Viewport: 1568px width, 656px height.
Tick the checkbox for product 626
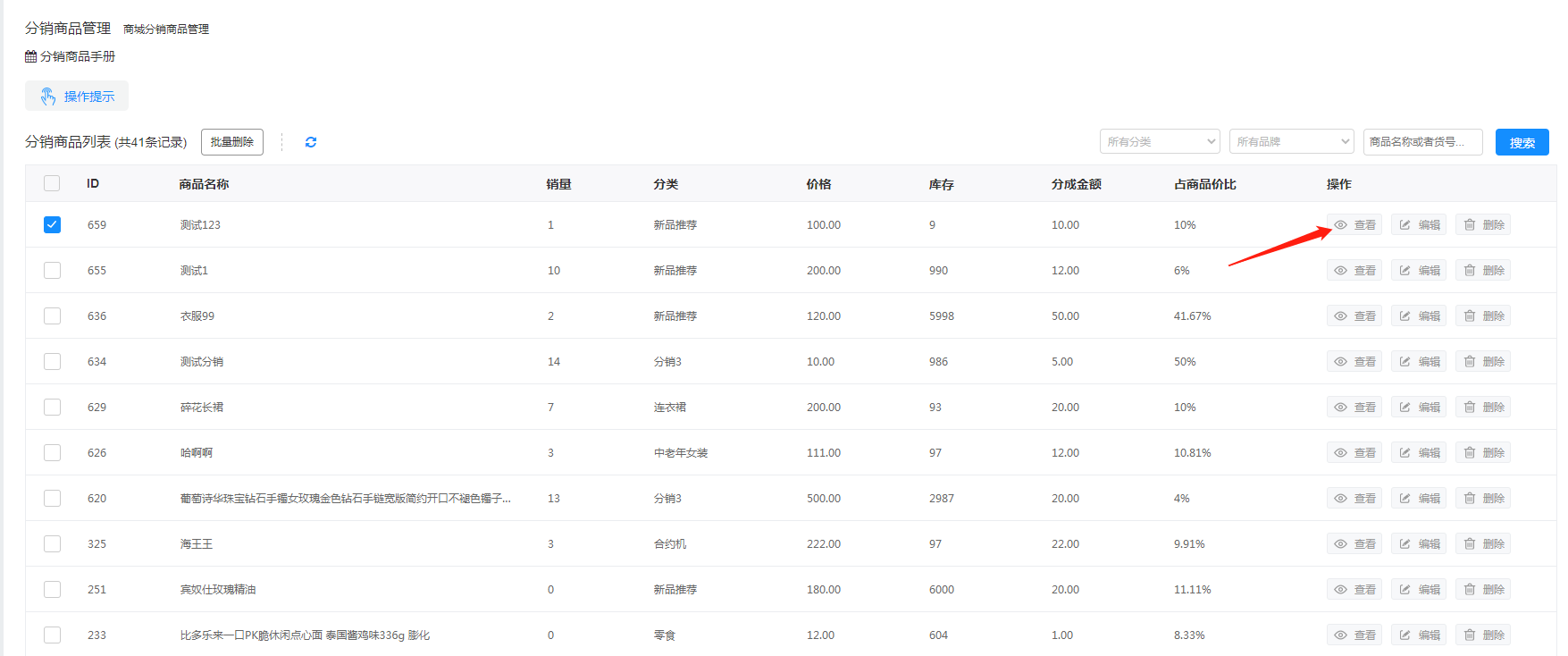click(x=52, y=452)
